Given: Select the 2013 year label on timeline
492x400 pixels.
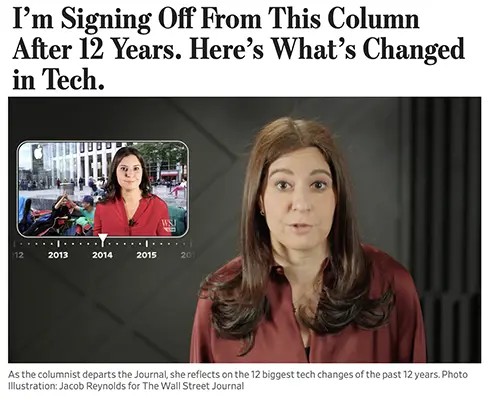Looking at the screenshot, I should tap(58, 255).
